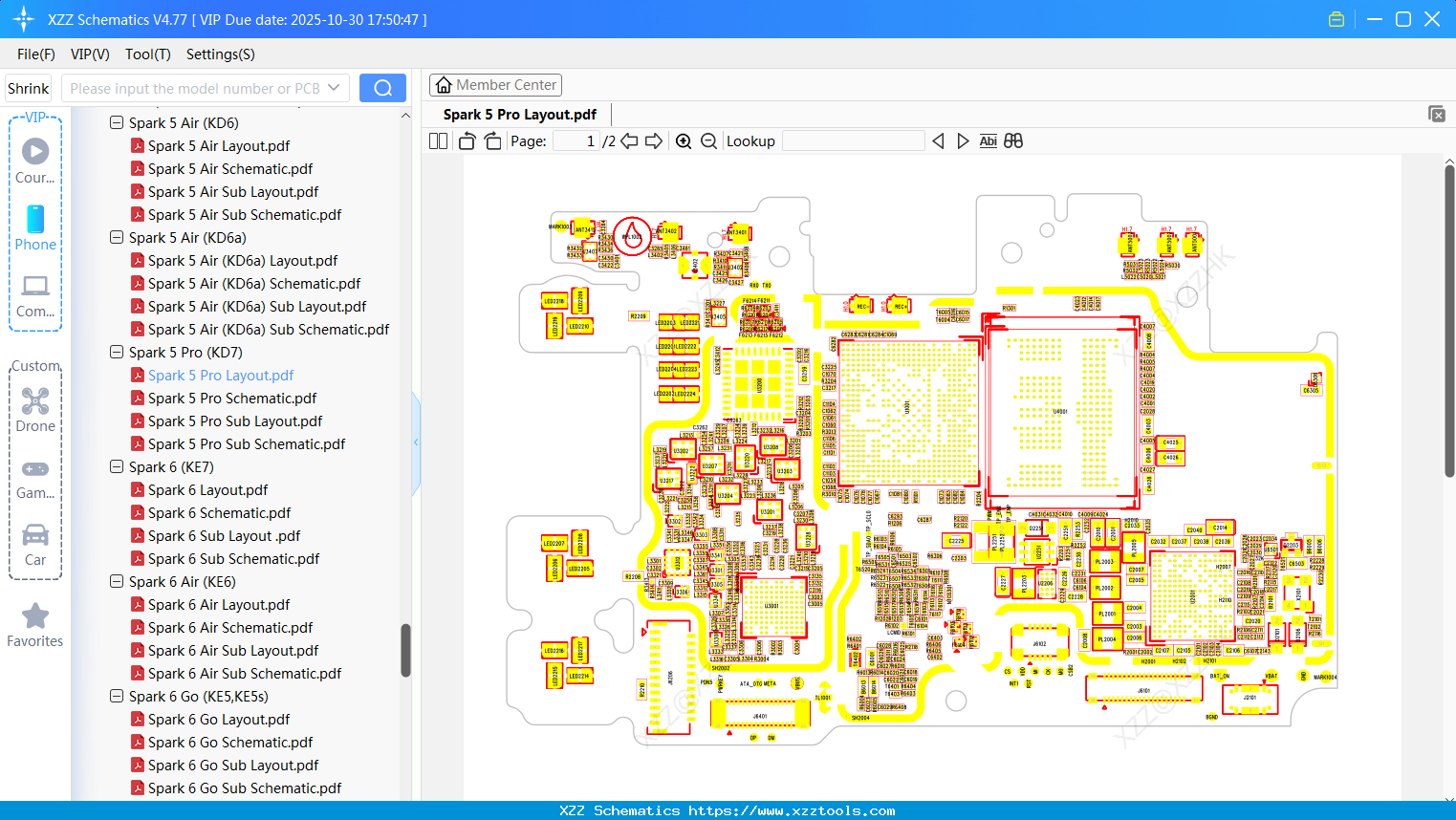Select the two-page view icon
The width and height of the screenshot is (1456, 820).
(x=437, y=140)
